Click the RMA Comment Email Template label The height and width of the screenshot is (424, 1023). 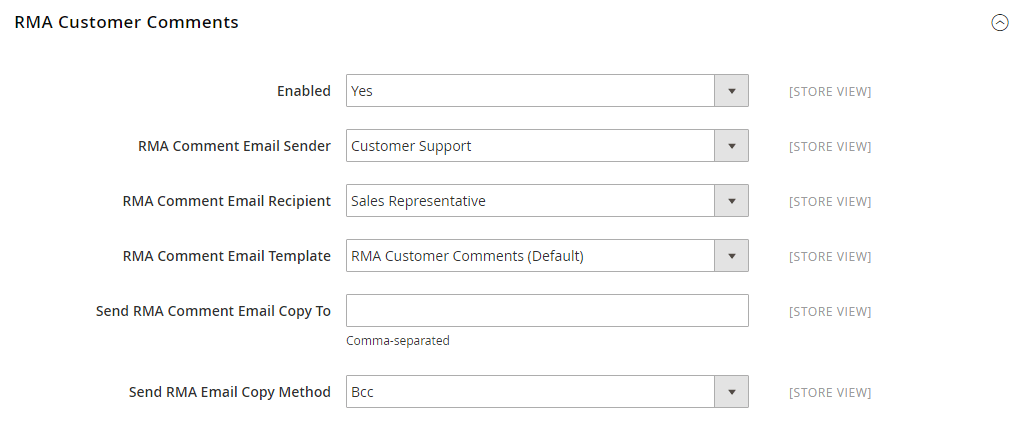(226, 256)
